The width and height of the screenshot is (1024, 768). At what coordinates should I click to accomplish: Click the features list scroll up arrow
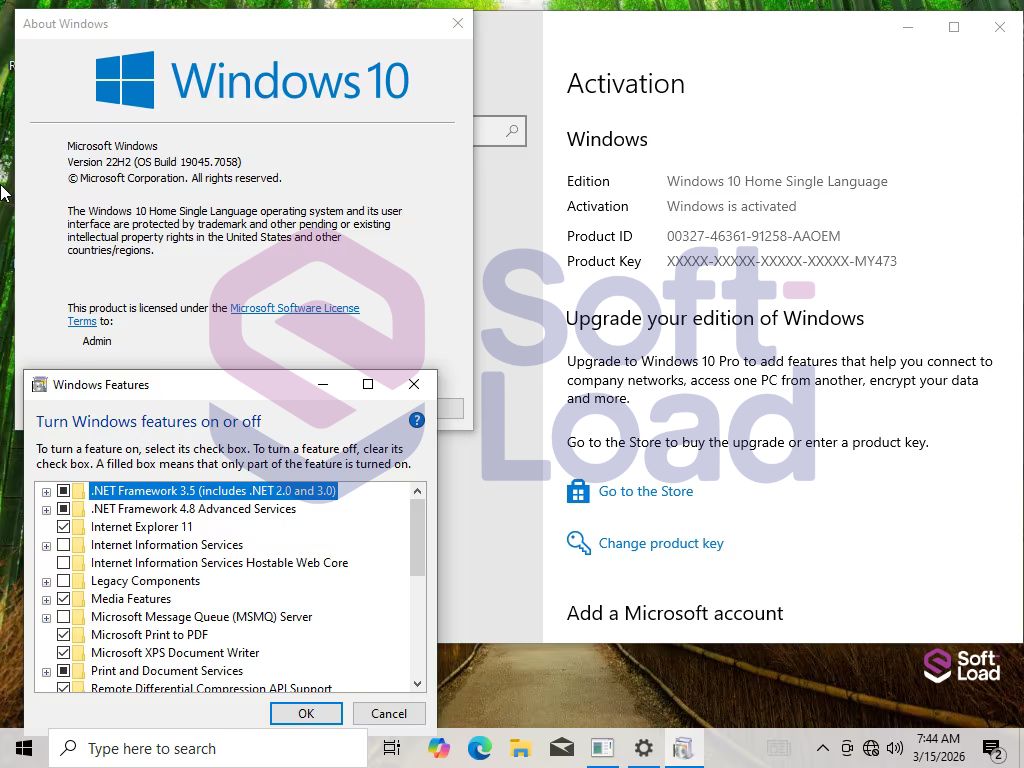coord(418,490)
